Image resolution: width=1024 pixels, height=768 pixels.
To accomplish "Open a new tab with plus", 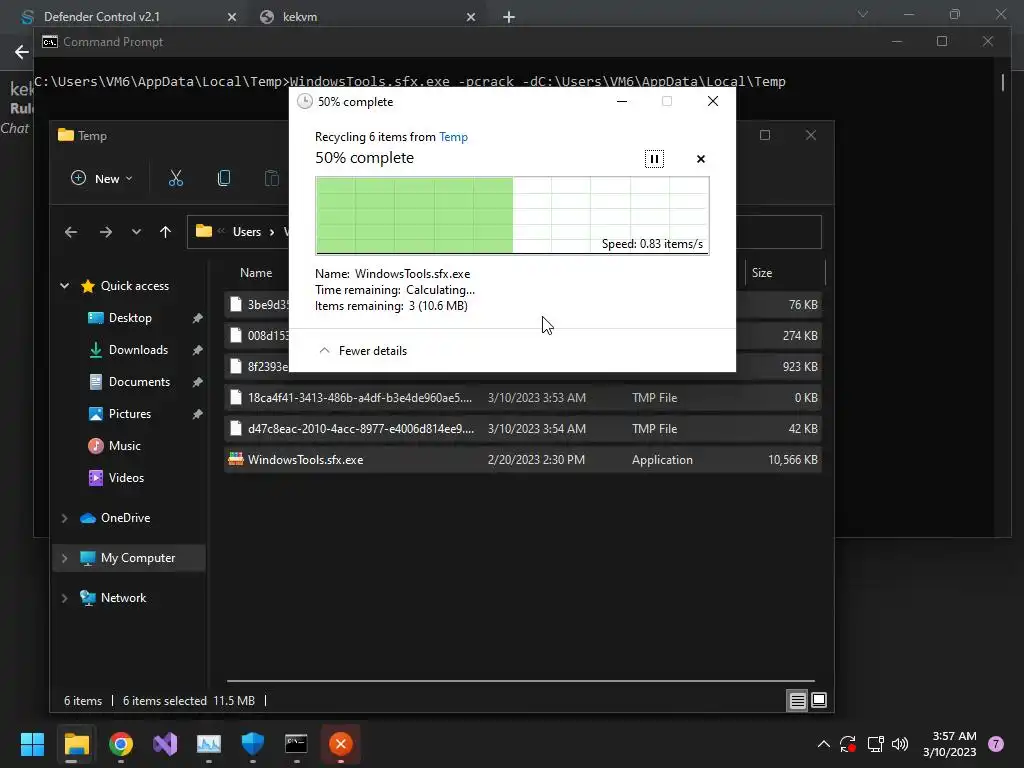I will (509, 17).
